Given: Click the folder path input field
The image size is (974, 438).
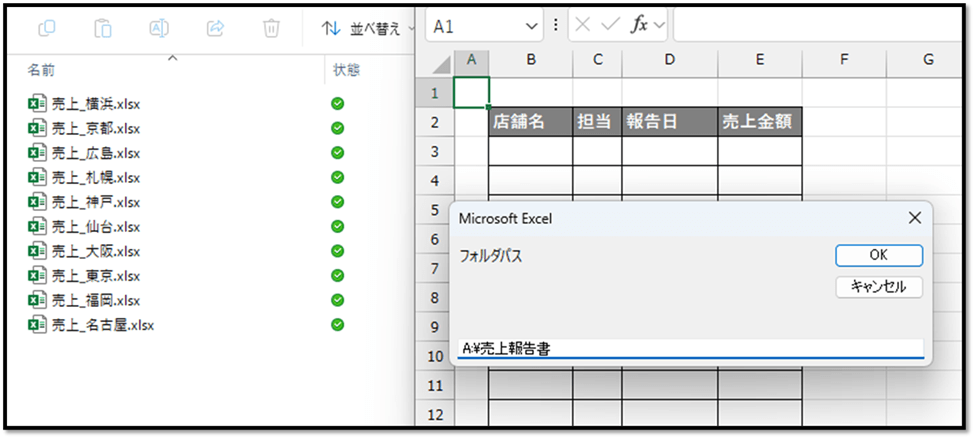Looking at the screenshot, I should (690, 348).
